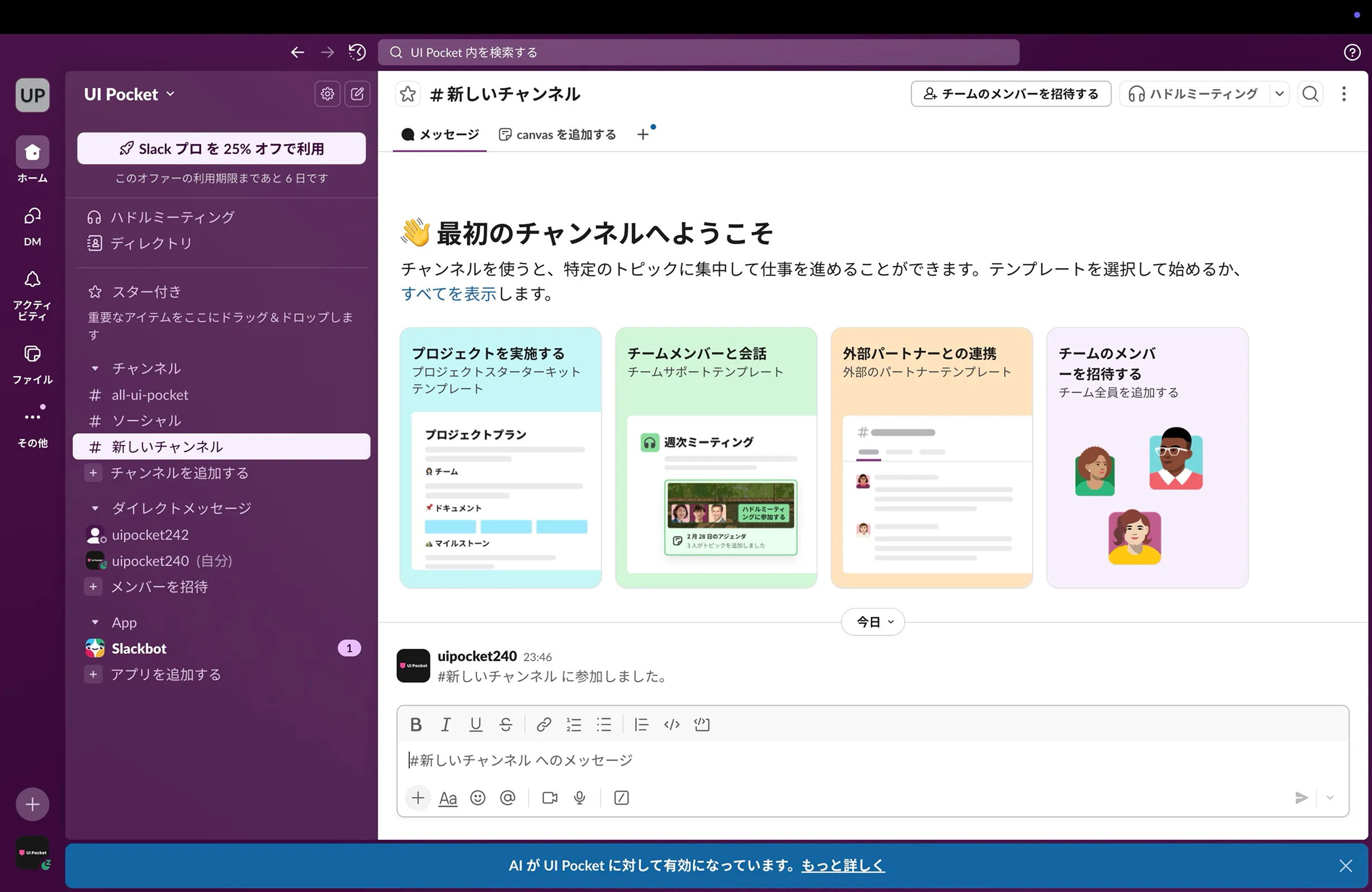Open the 今日 date dropdown

[873, 622]
